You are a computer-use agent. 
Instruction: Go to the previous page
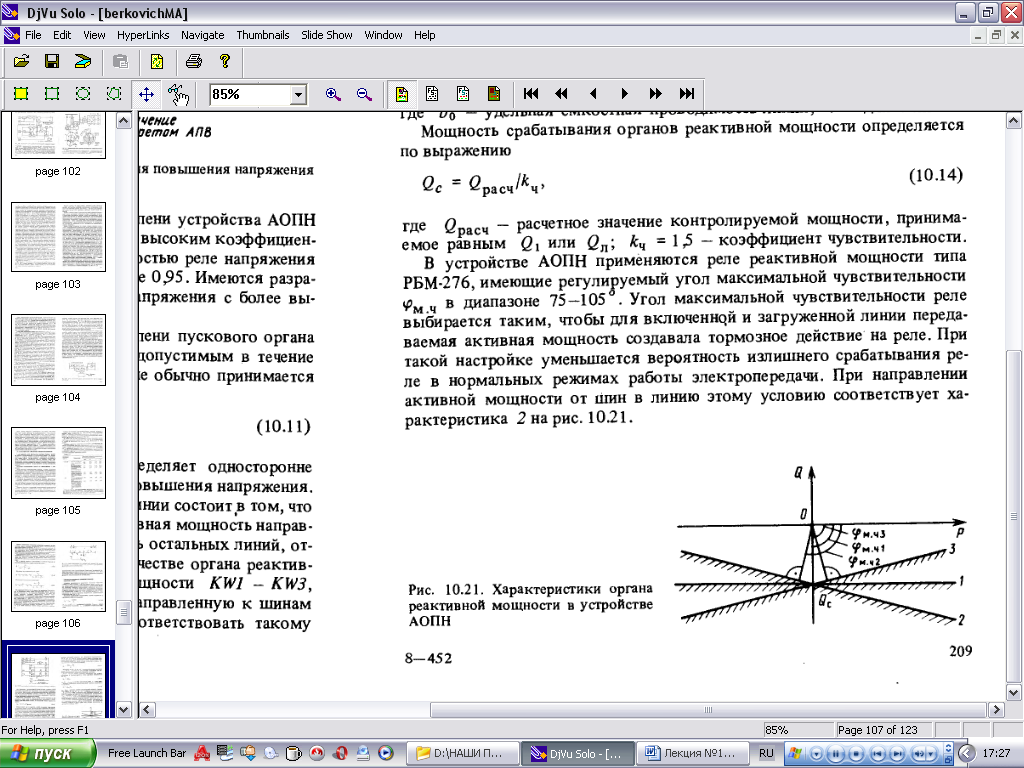click(593, 94)
